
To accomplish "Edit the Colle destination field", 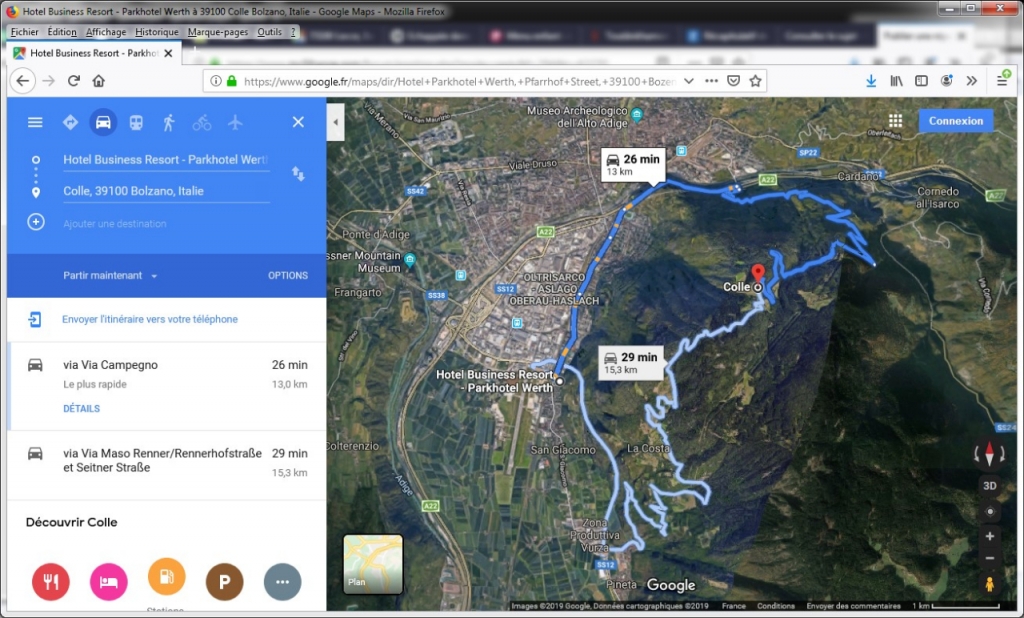I will point(166,191).
